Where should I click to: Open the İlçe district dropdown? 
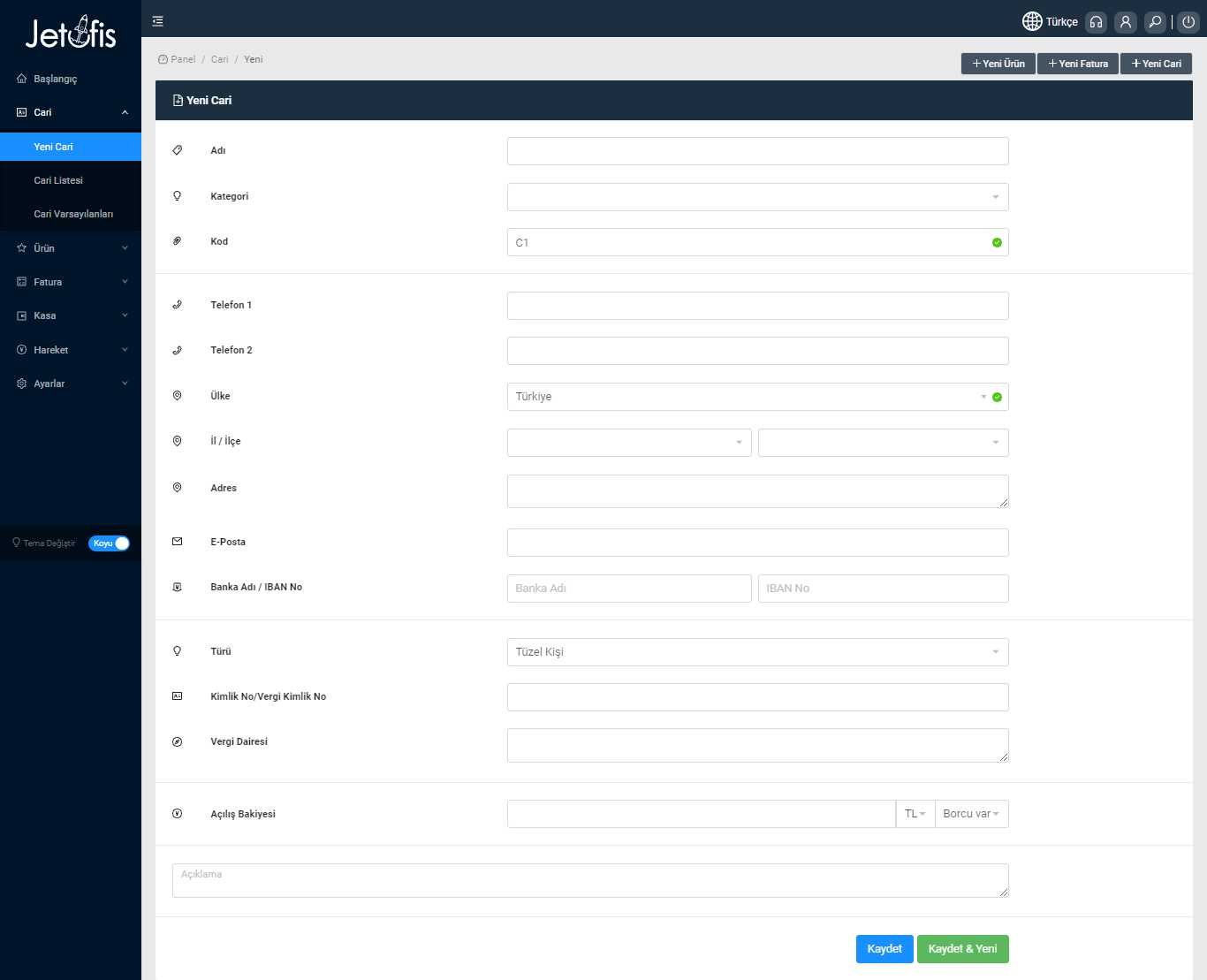(x=883, y=443)
